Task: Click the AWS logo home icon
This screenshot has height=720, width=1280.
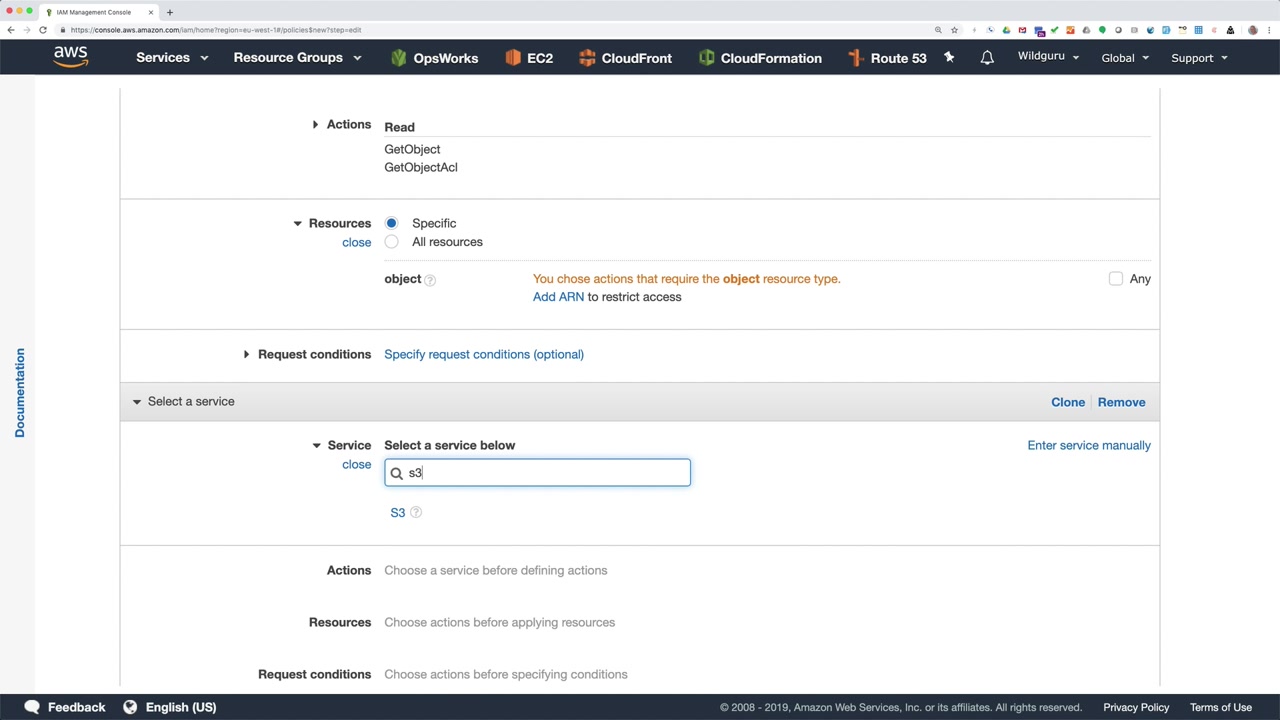Action: 71,57
